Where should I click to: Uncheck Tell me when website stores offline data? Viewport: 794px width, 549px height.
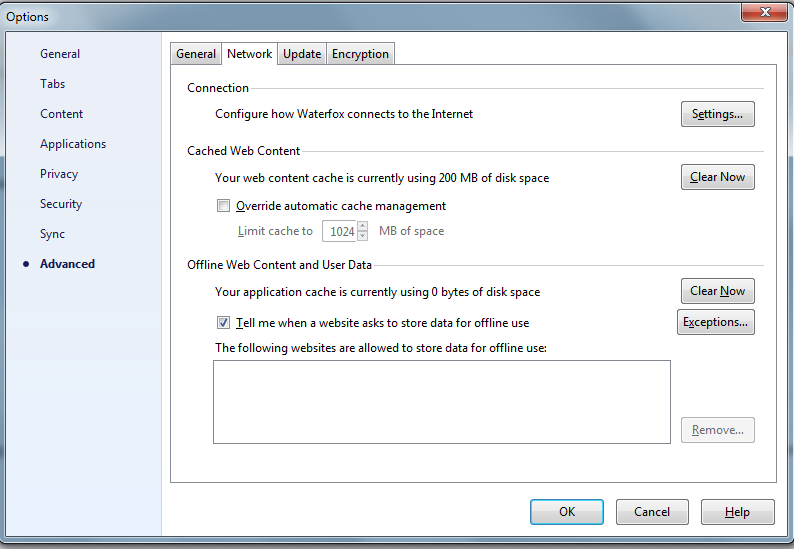click(x=224, y=323)
